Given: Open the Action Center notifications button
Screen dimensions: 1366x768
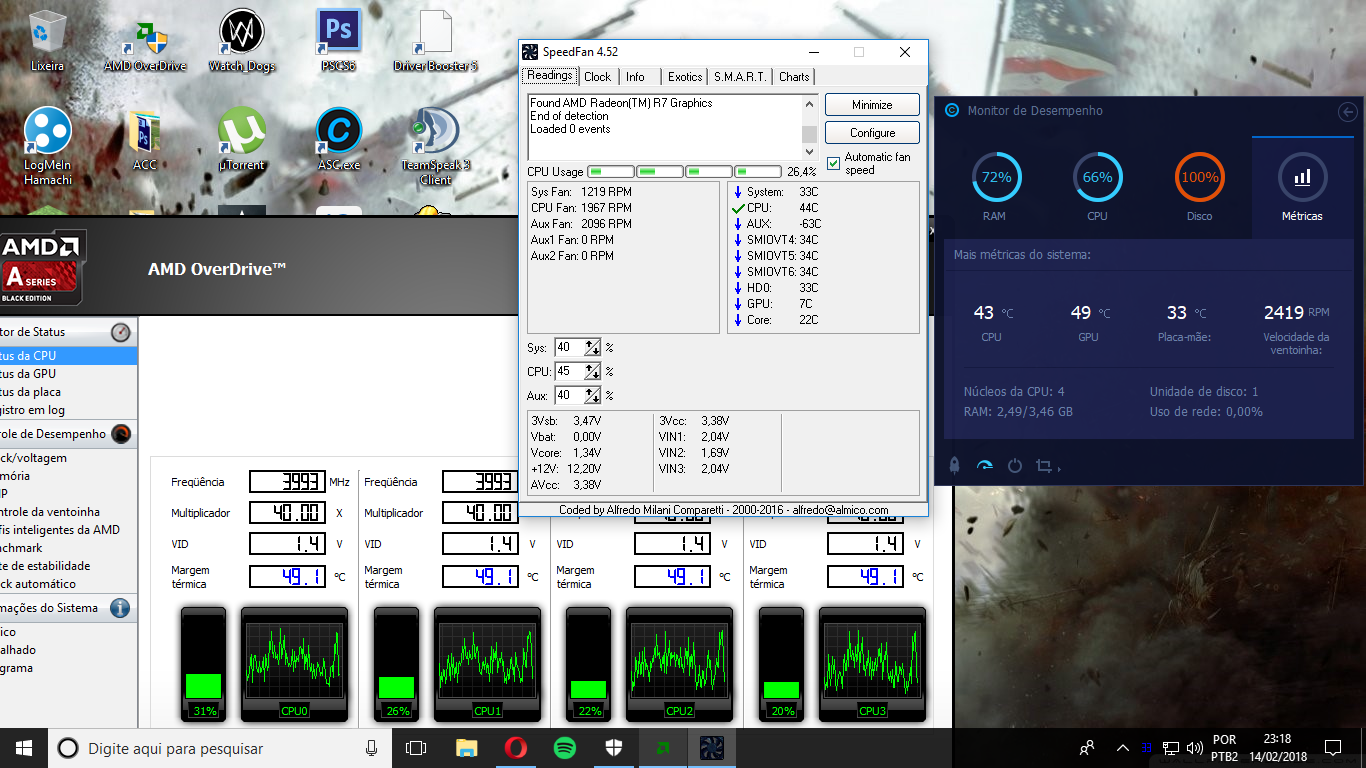Looking at the screenshot, I should tap(1332, 748).
